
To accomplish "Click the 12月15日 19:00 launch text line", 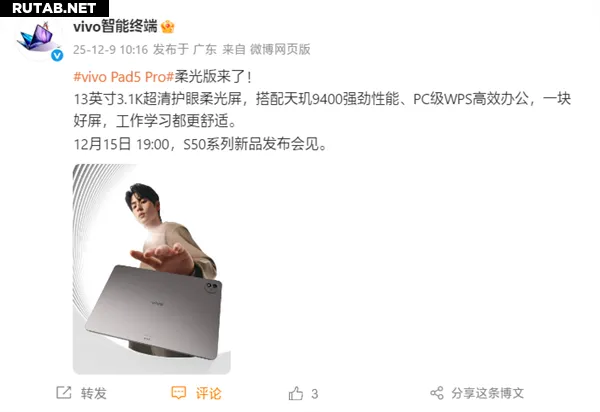I will (200, 145).
